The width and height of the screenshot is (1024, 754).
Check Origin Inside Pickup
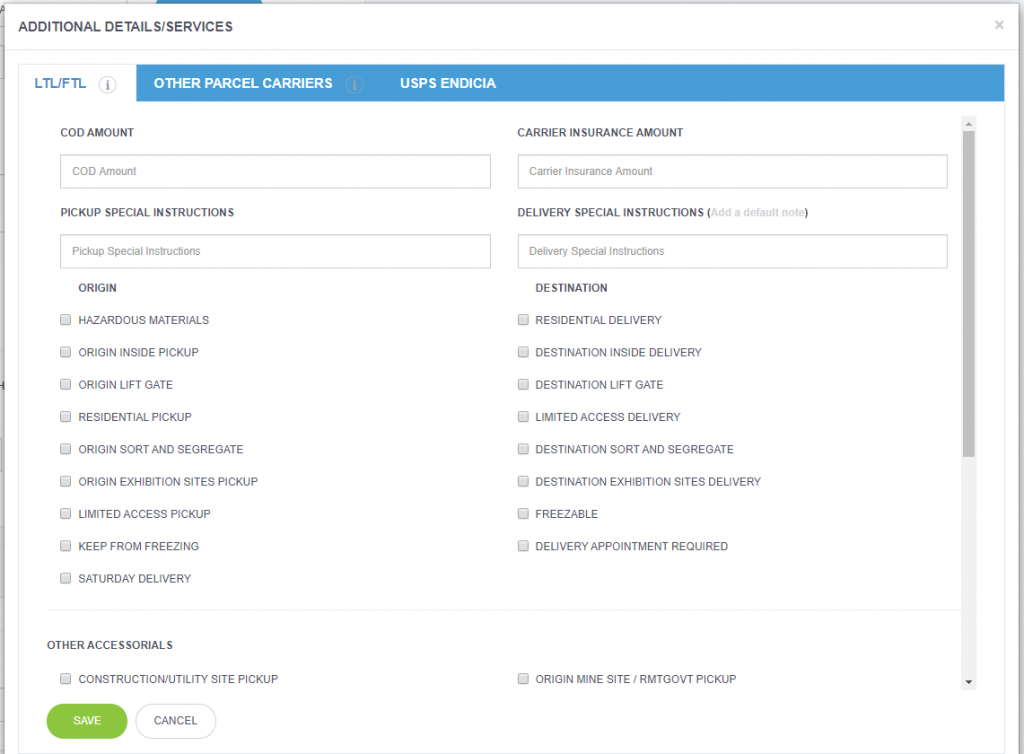tap(65, 352)
